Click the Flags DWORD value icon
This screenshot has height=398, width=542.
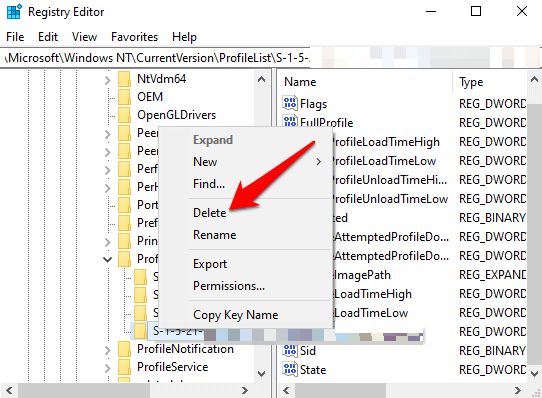click(290, 103)
